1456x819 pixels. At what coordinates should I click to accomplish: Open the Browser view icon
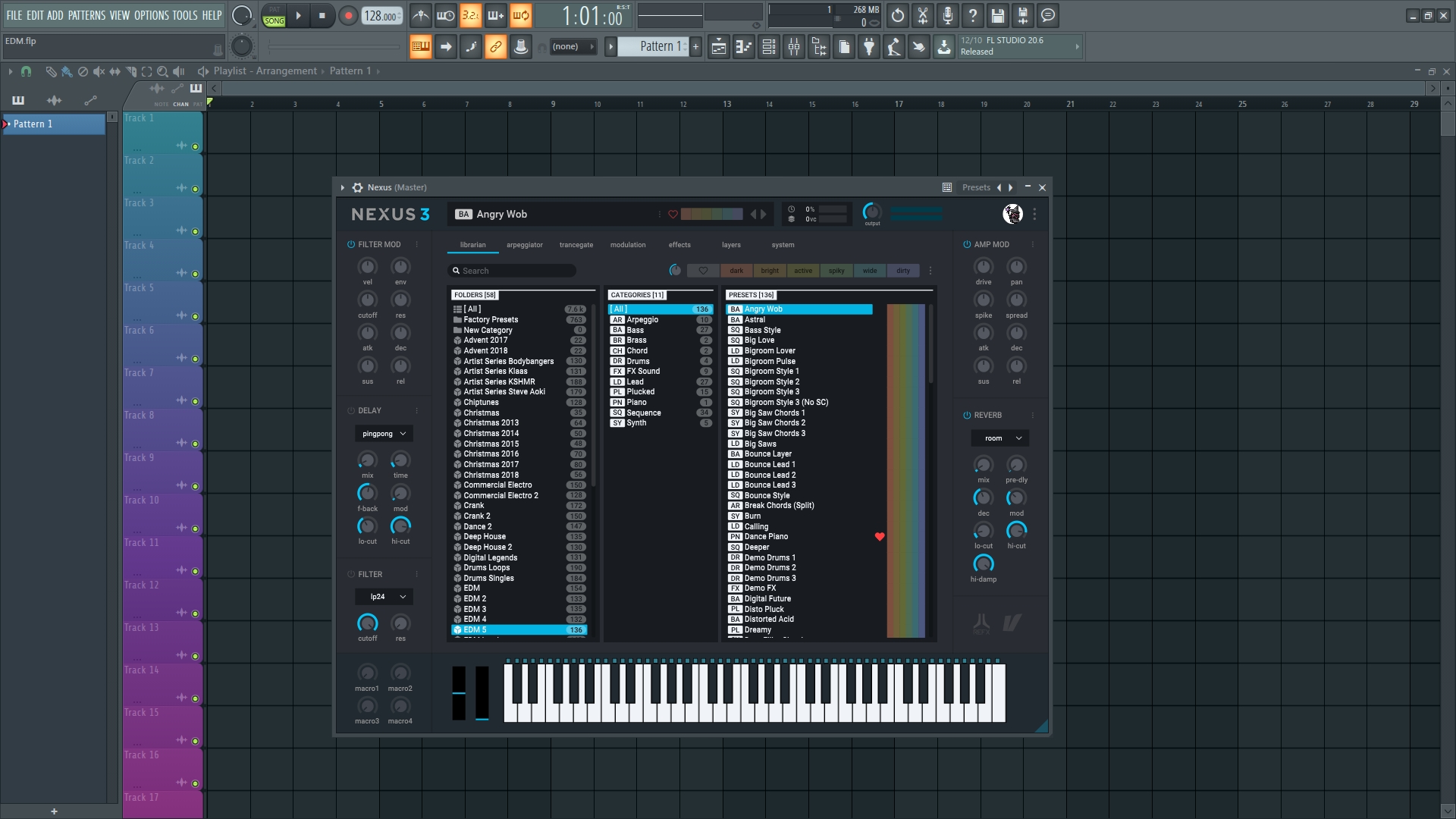coord(819,47)
